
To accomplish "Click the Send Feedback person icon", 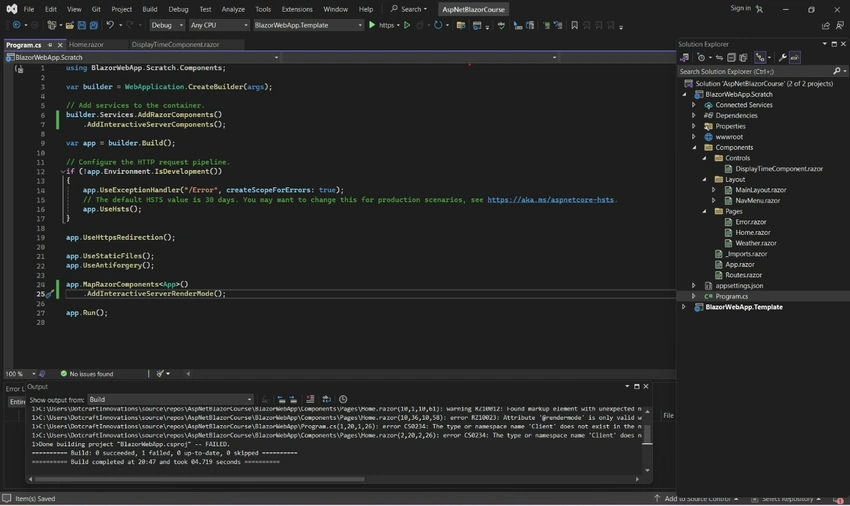I will pyautogui.click(x=840, y=25).
